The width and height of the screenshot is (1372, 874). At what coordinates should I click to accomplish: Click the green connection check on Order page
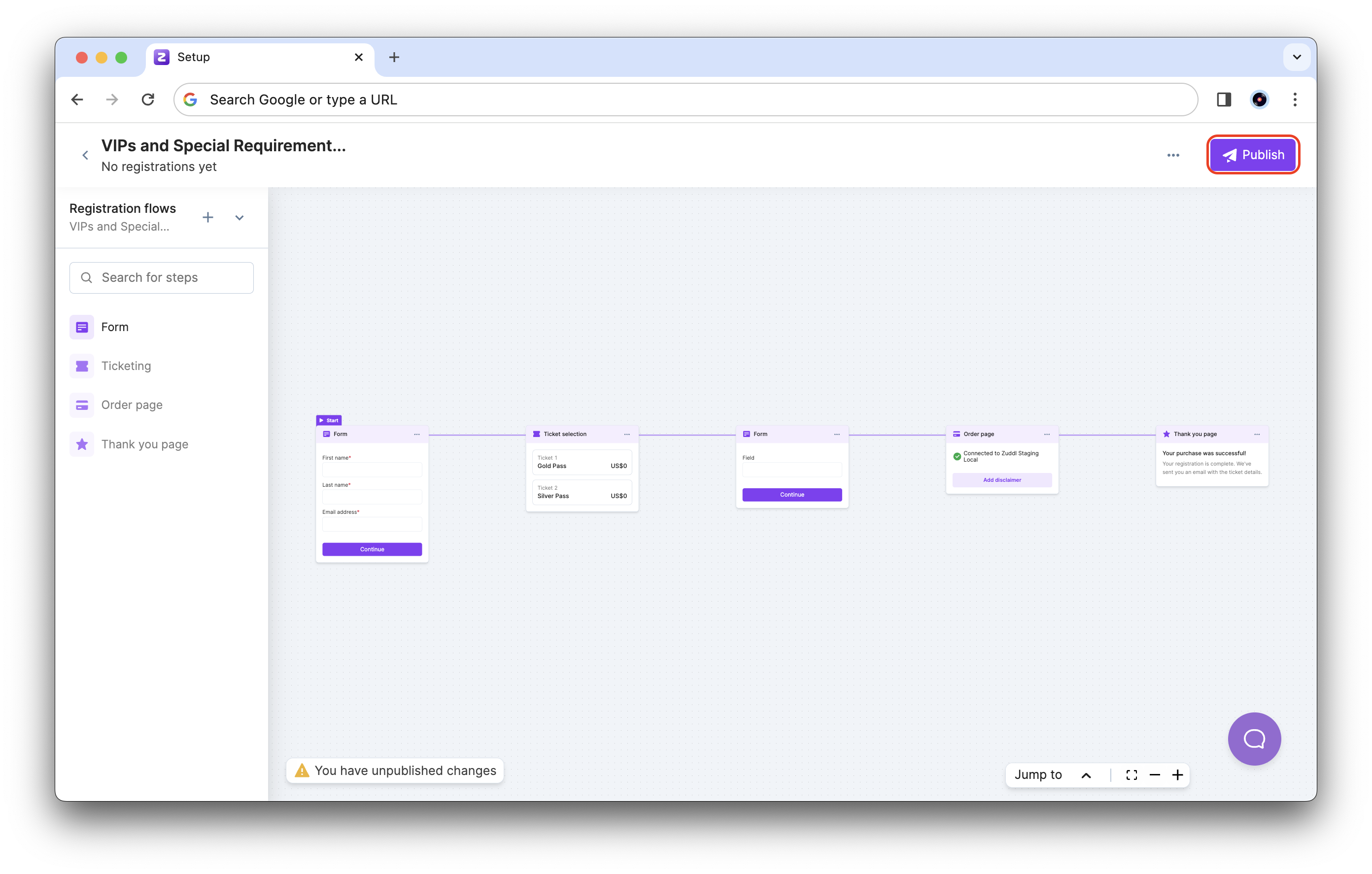pos(957,456)
